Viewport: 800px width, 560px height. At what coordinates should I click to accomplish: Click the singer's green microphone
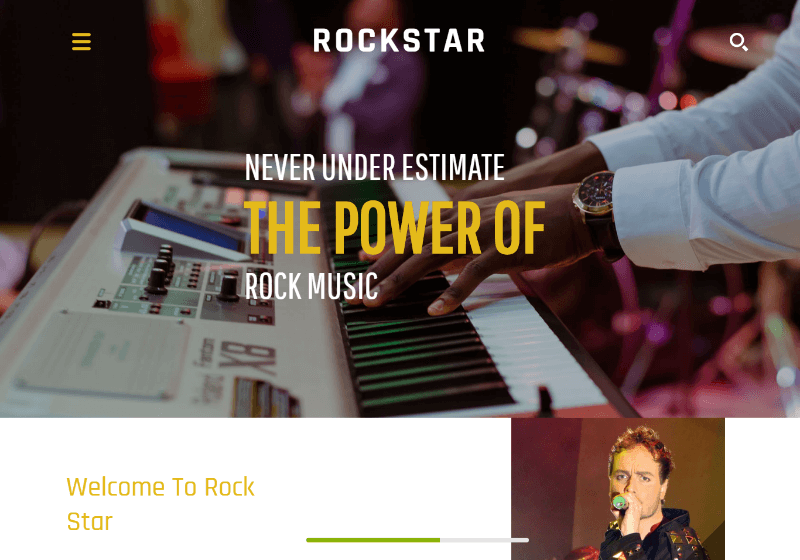619,502
